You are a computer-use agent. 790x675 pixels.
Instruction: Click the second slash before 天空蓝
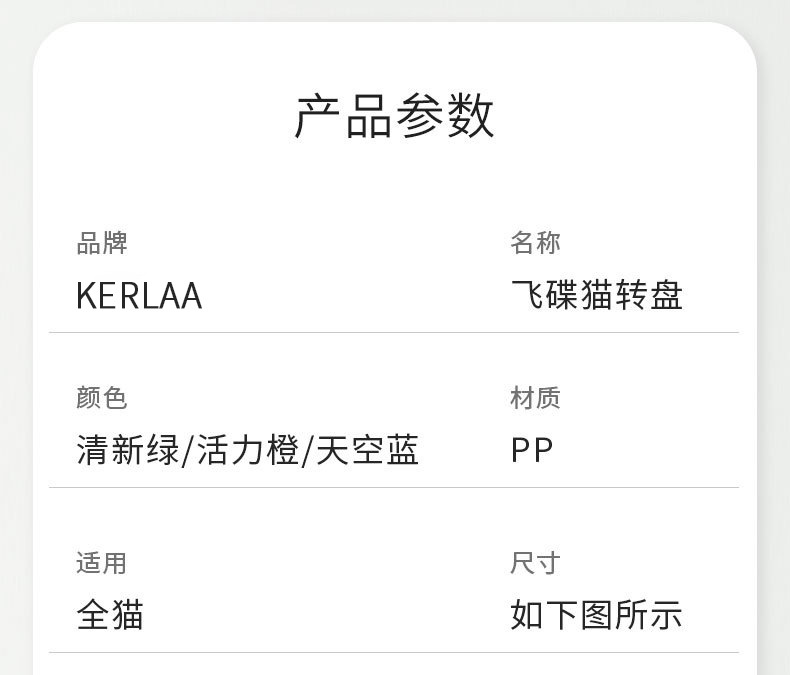click(307, 450)
